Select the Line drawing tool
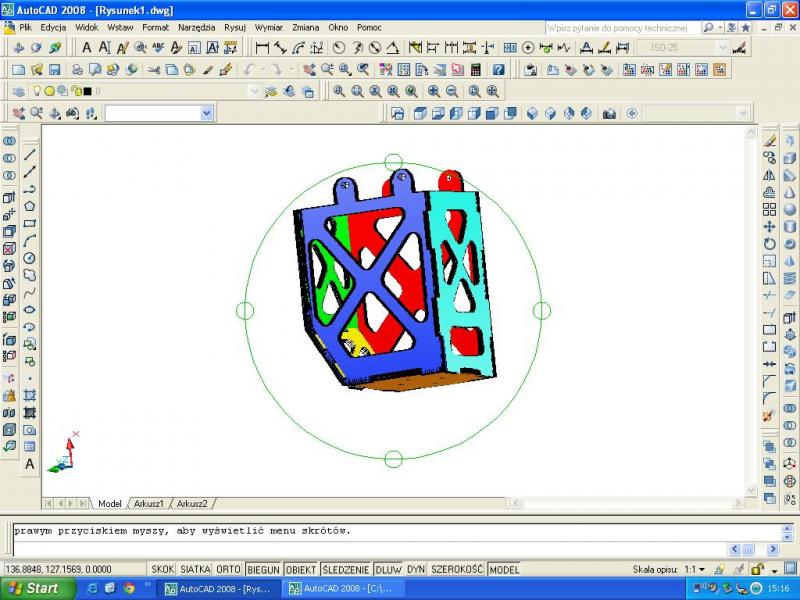Viewport: 800px width, 600px height. (x=30, y=155)
